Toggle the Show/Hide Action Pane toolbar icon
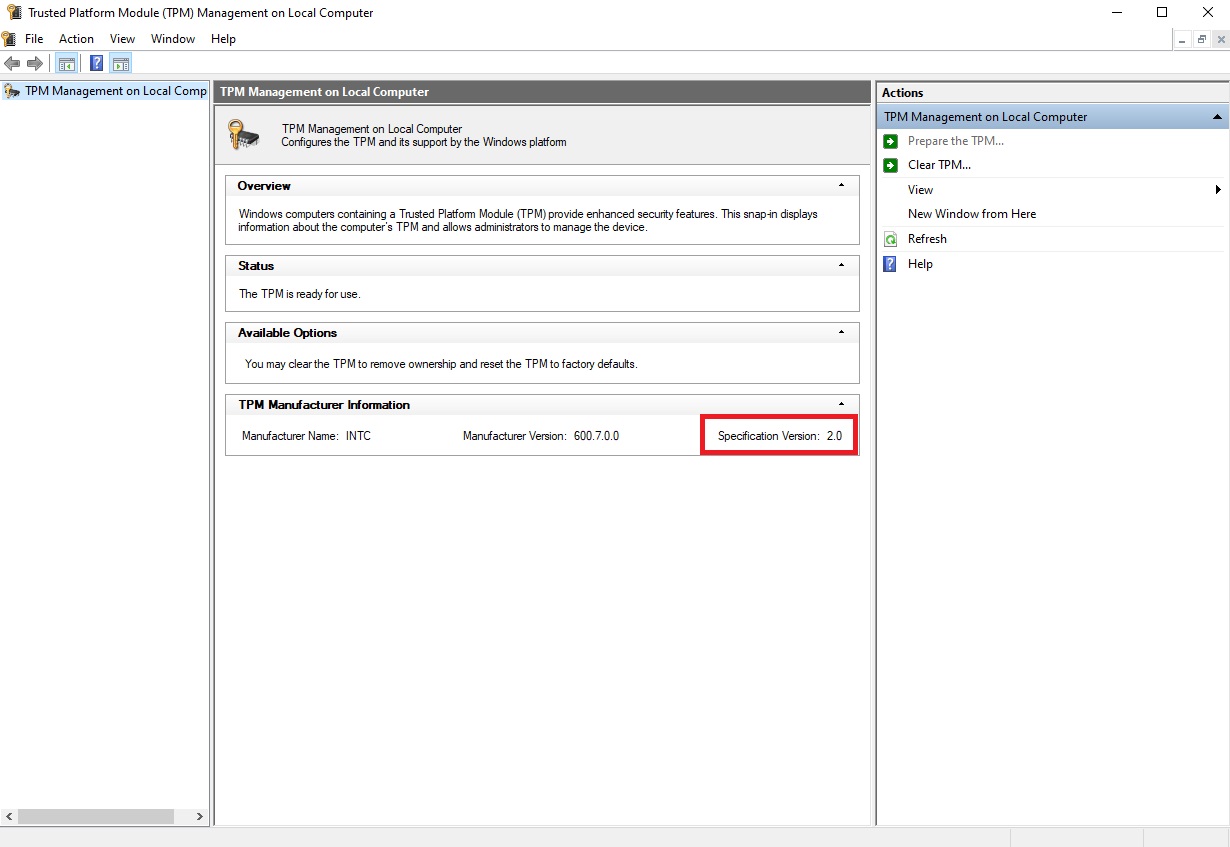Viewport: 1230px width, 847px height. [x=120, y=63]
